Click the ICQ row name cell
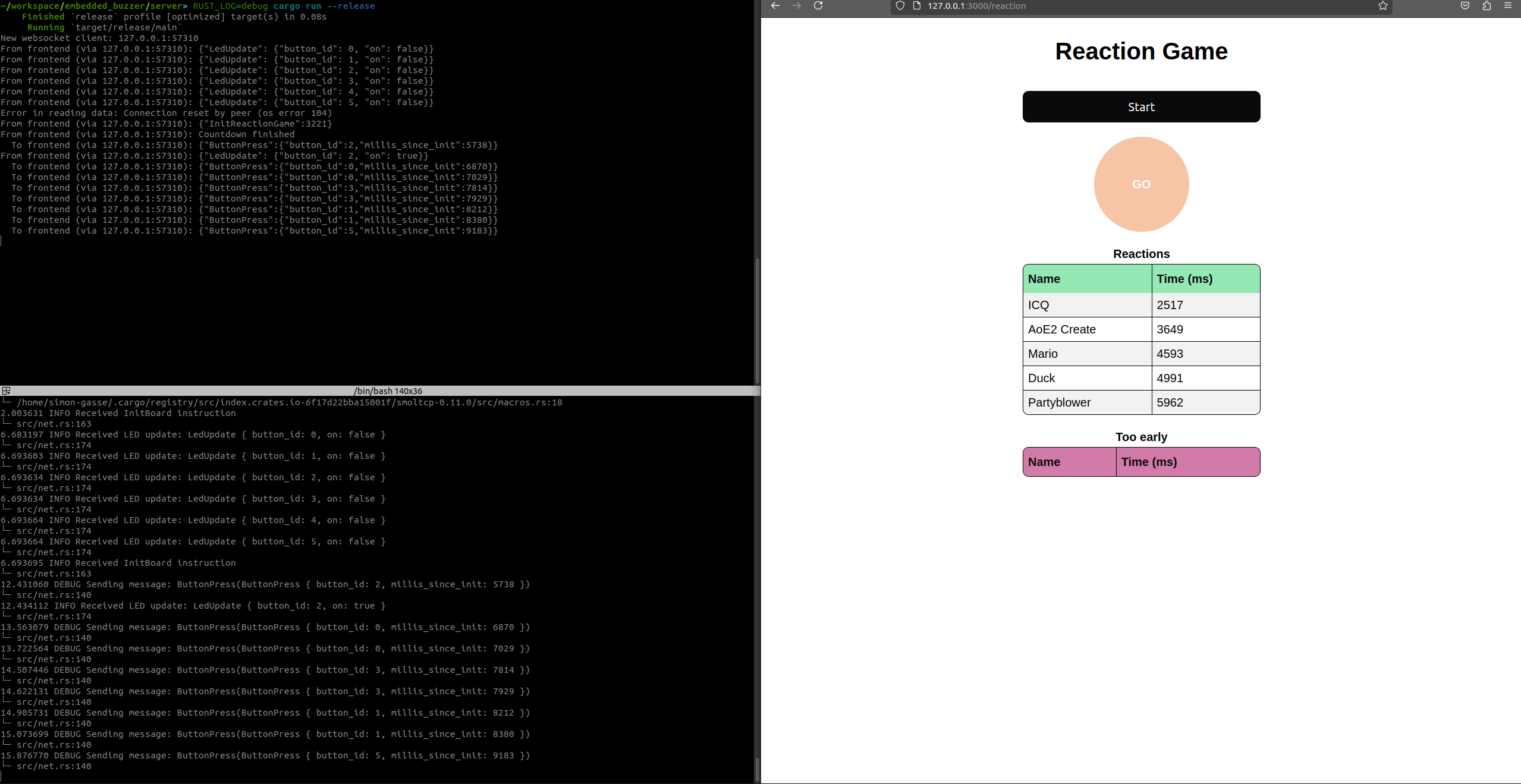Viewport: 1521px width, 784px height. pos(1087,305)
